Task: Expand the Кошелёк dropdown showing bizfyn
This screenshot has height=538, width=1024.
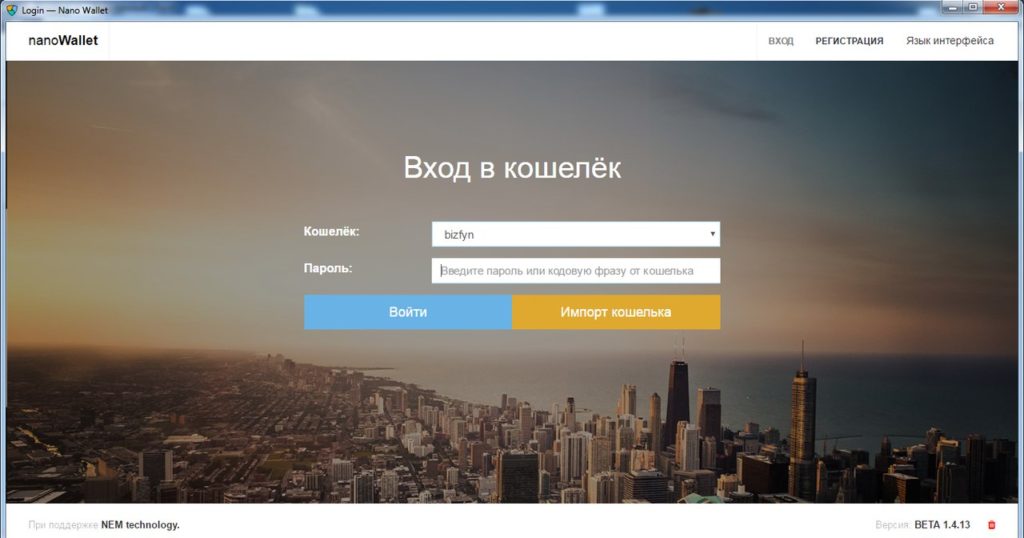Action: point(575,234)
